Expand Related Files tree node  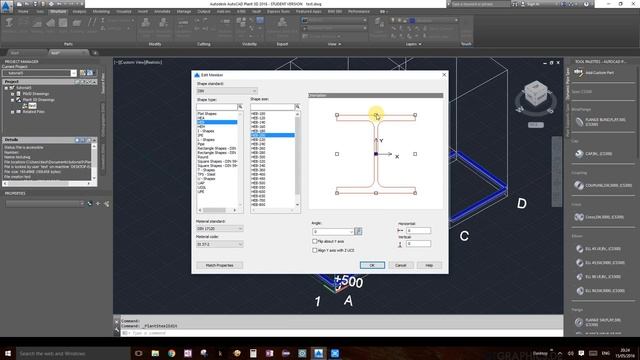12,111
